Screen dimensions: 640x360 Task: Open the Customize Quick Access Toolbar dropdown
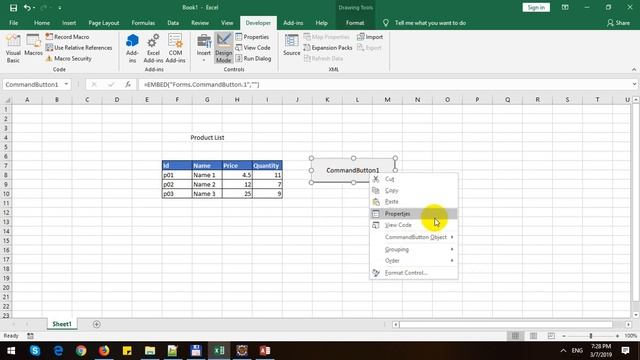click(60, 8)
